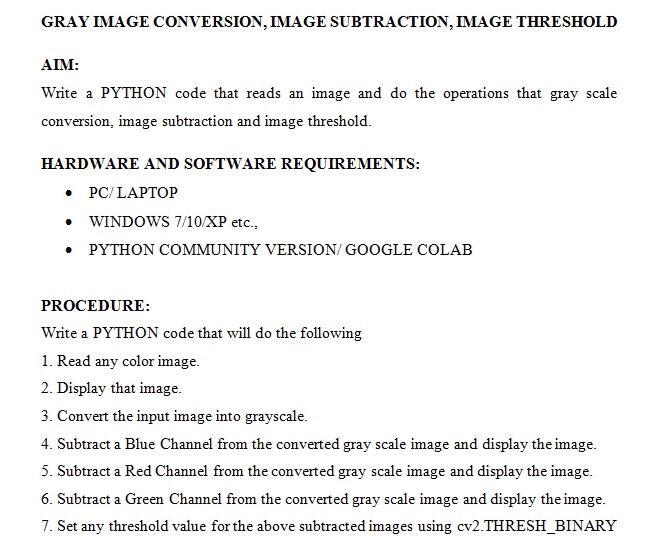The image size is (655, 540).
Task: Click step 7 mentioning cv2.THRESH_BINARY
Action: click(329, 526)
